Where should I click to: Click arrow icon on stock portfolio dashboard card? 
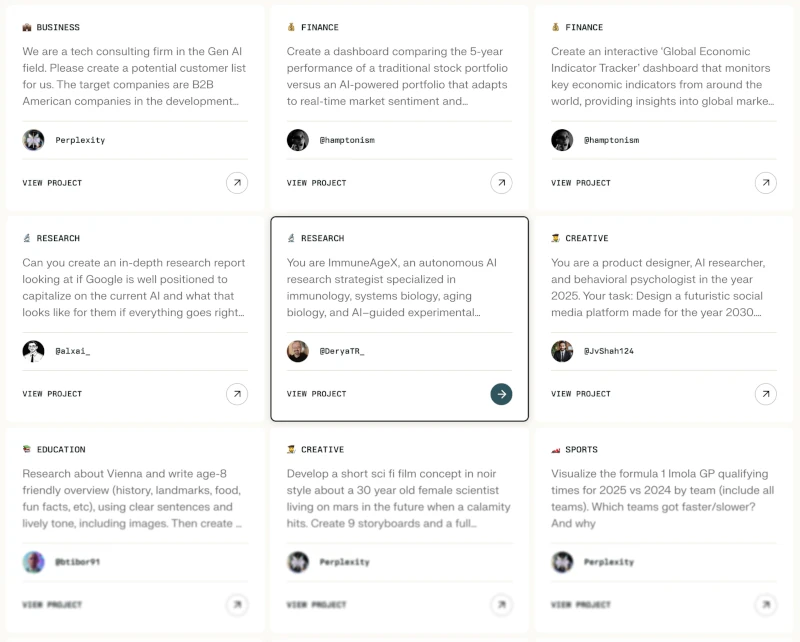[501, 183]
